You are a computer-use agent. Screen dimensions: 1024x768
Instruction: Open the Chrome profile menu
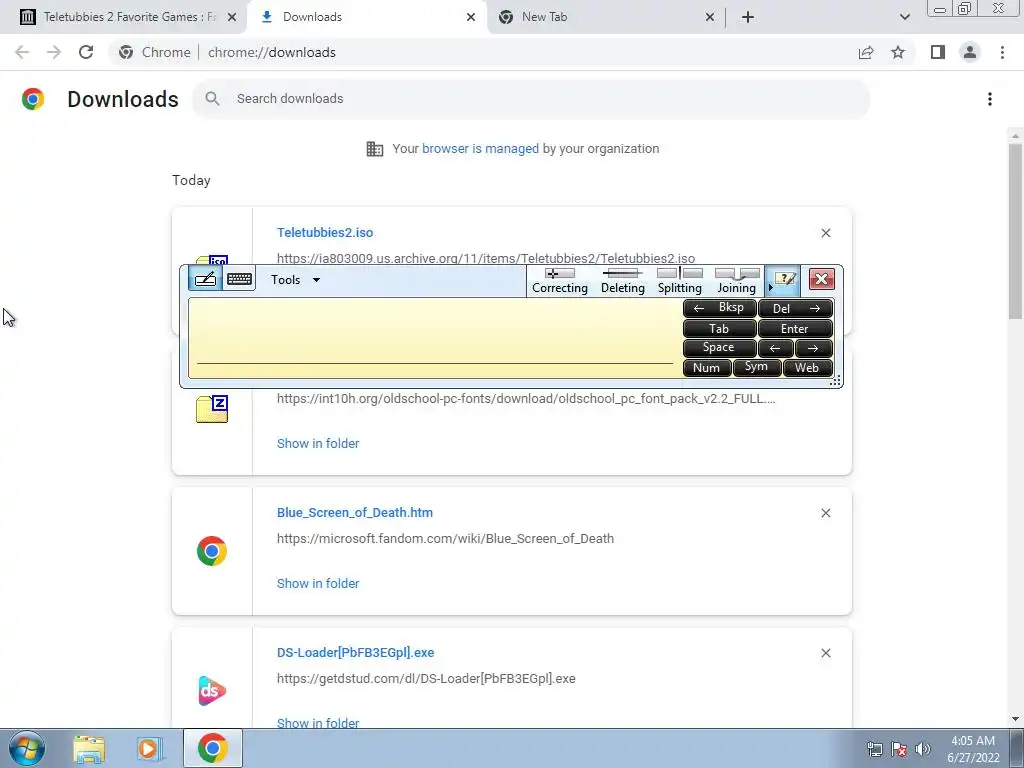pos(970,52)
